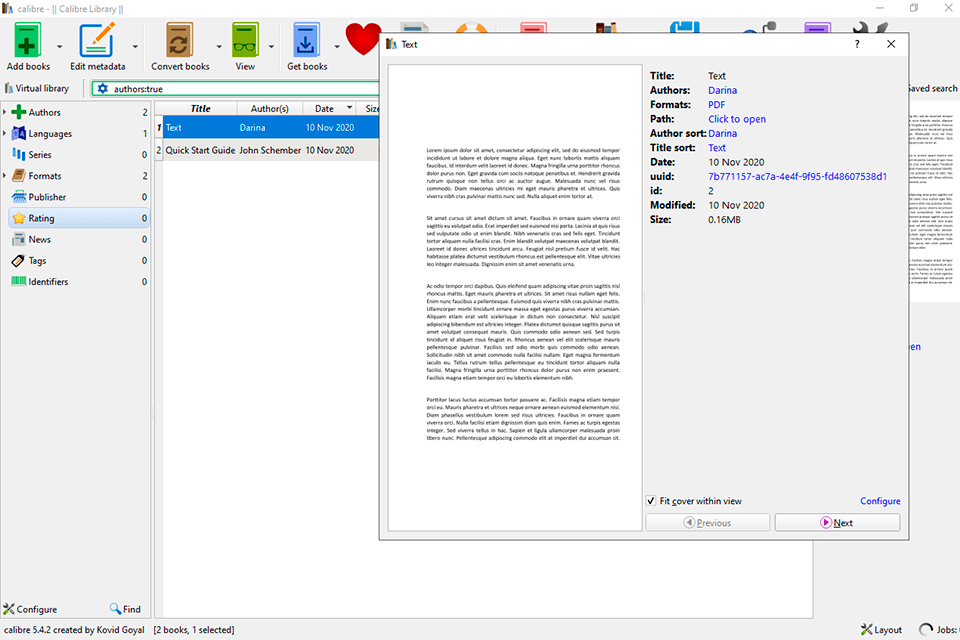Click the Next button in dialog
The image size is (960, 640).
pyautogui.click(x=837, y=523)
